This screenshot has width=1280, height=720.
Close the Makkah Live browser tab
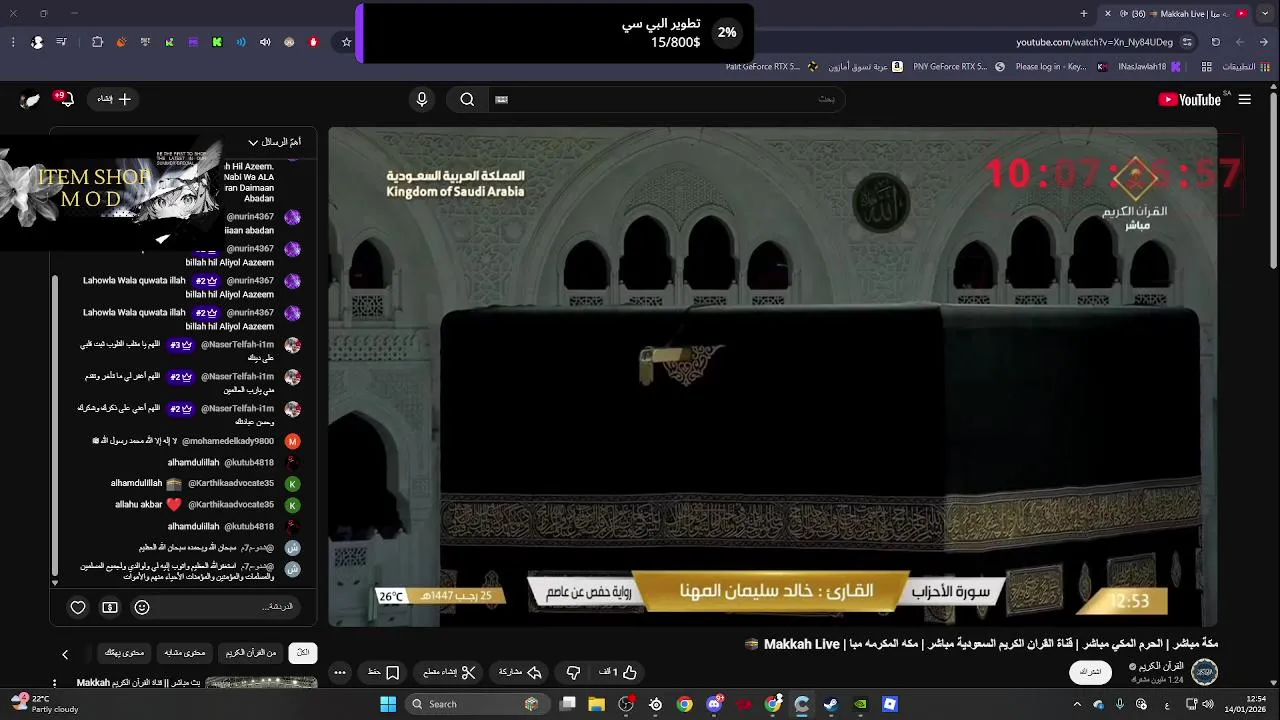coord(1107,13)
